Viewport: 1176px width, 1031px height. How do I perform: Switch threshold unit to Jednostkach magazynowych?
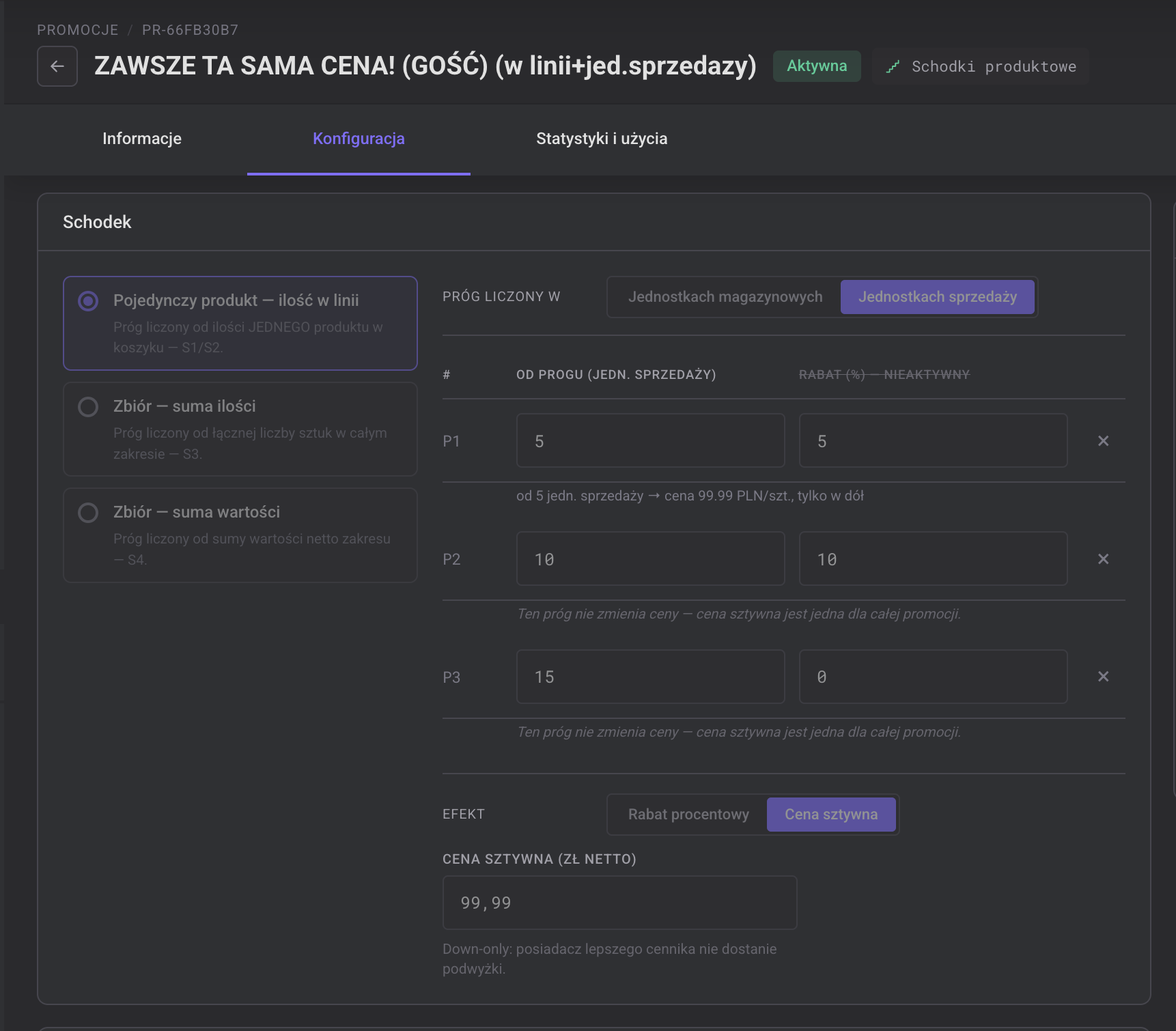tap(725, 297)
